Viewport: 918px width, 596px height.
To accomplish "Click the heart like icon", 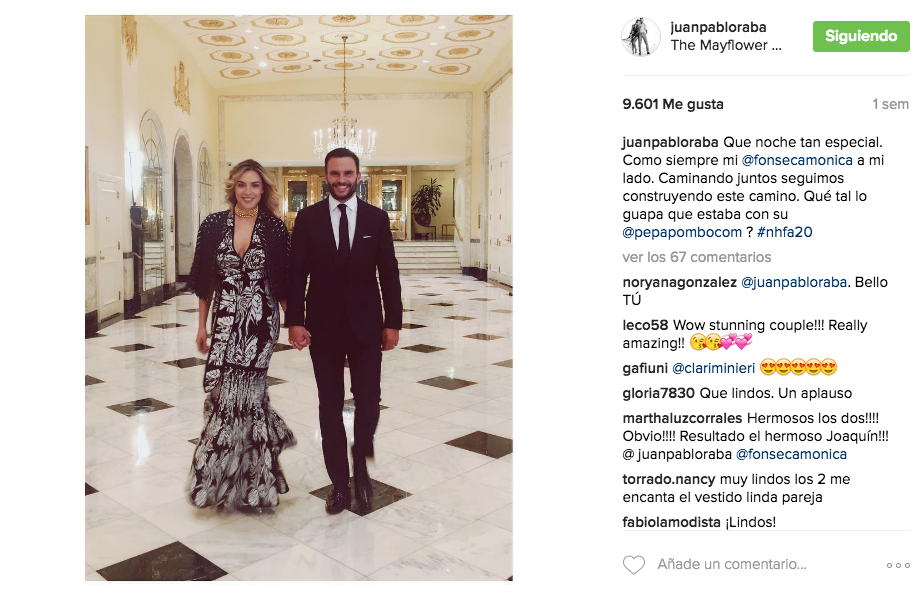I will coord(633,564).
